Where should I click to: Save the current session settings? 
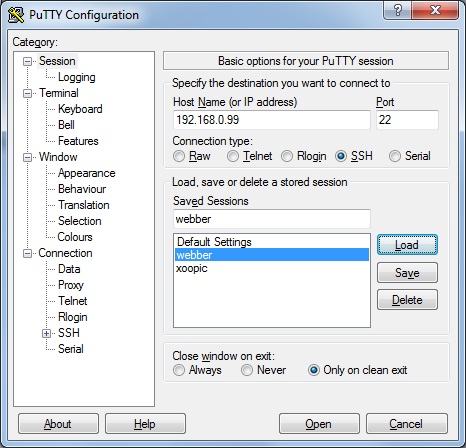tap(407, 273)
